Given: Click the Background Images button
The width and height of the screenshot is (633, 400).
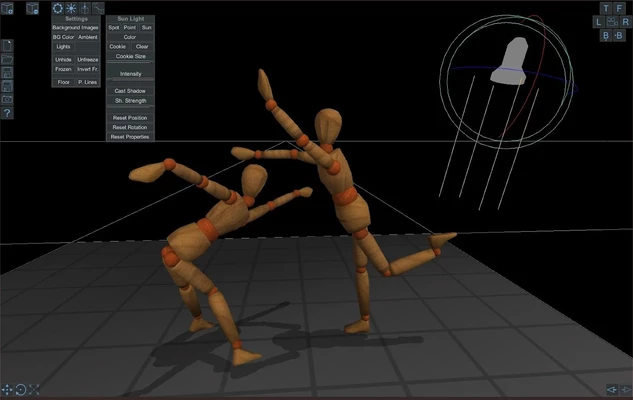Looking at the screenshot, I should point(76,27).
